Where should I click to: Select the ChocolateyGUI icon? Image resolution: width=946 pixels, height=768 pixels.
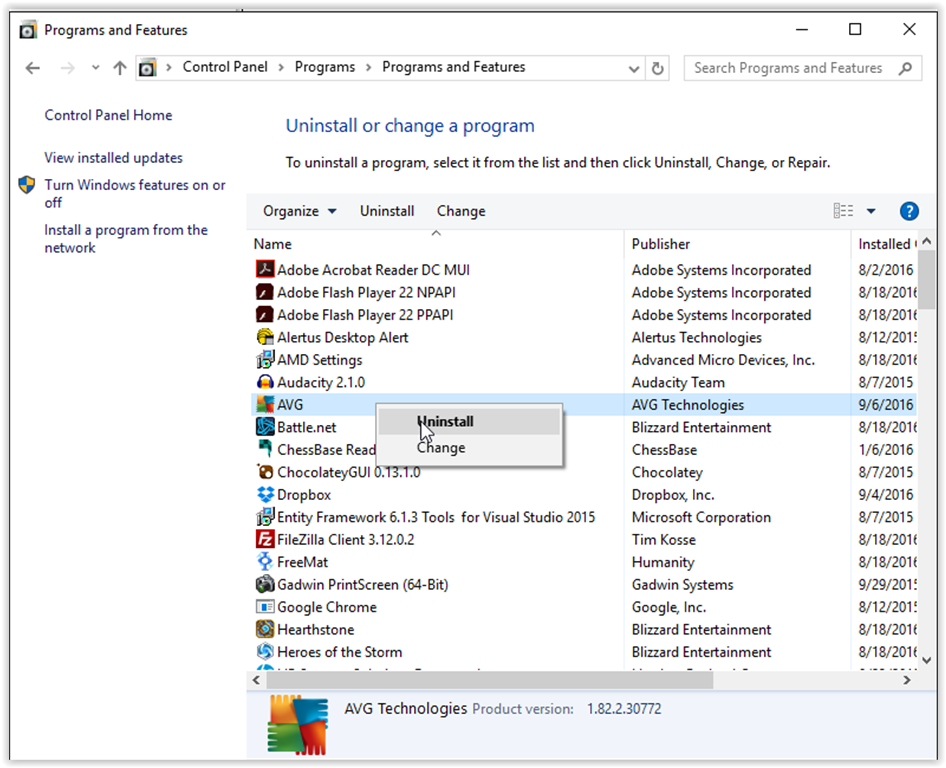[x=265, y=472]
